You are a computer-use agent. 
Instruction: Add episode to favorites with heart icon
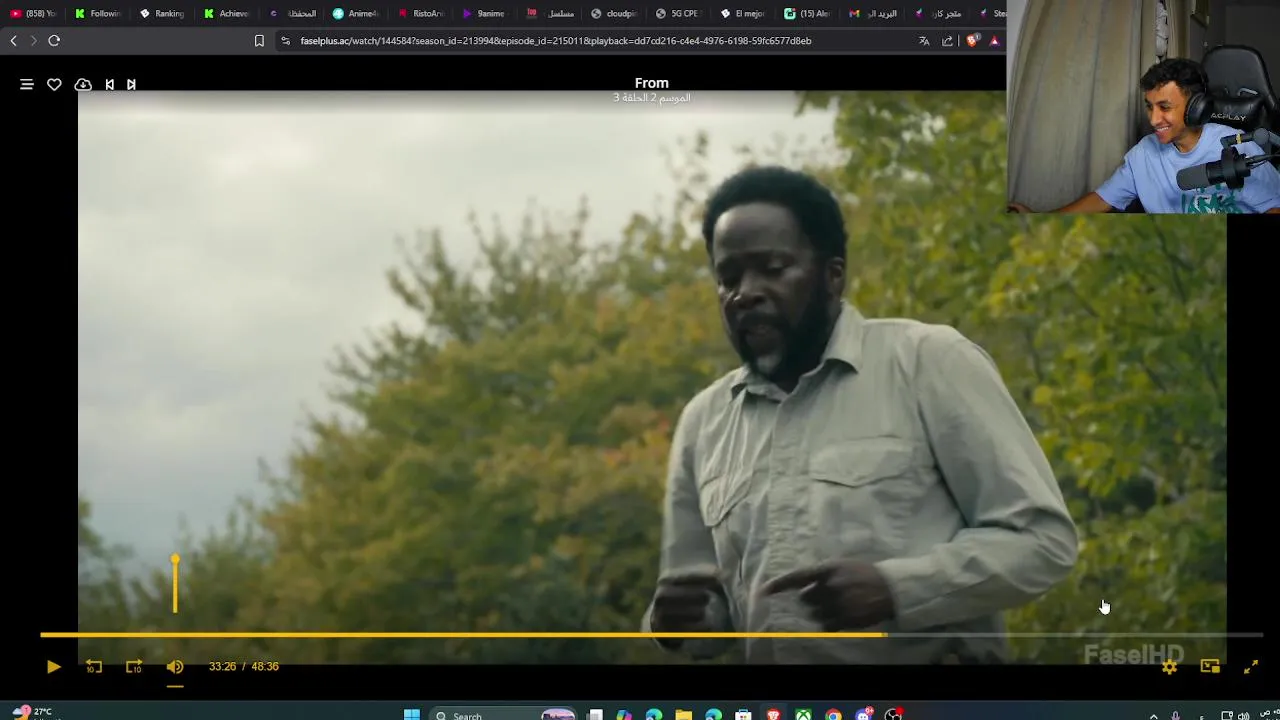point(54,85)
